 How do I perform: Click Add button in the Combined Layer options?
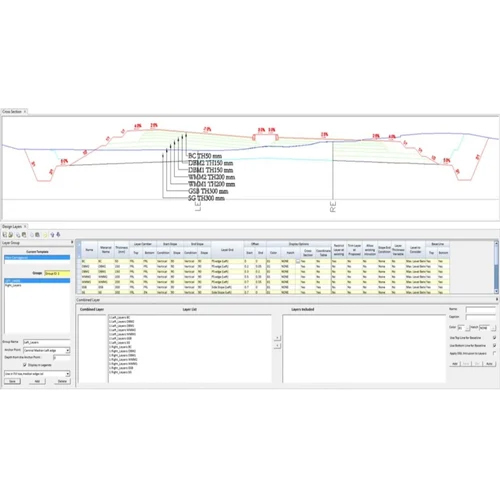point(455,364)
